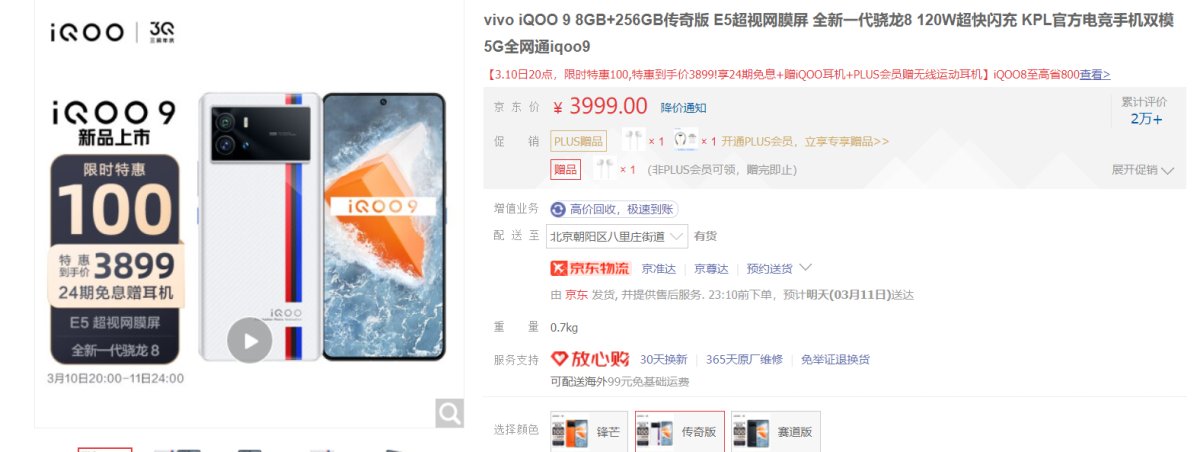Play the iQOO 9 product video
Screen dimensions: 1200x452
click(x=250, y=341)
